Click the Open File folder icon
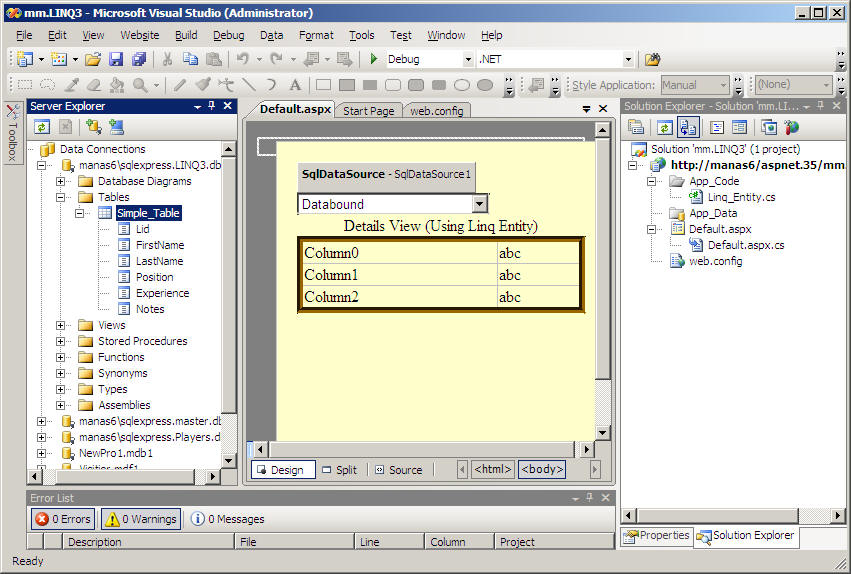The image size is (851, 574). click(x=93, y=59)
